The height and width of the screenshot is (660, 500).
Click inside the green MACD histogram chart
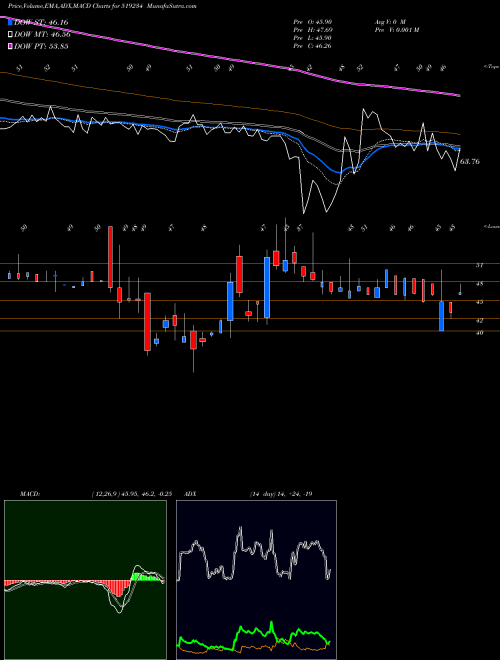pyautogui.click(x=85, y=580)
